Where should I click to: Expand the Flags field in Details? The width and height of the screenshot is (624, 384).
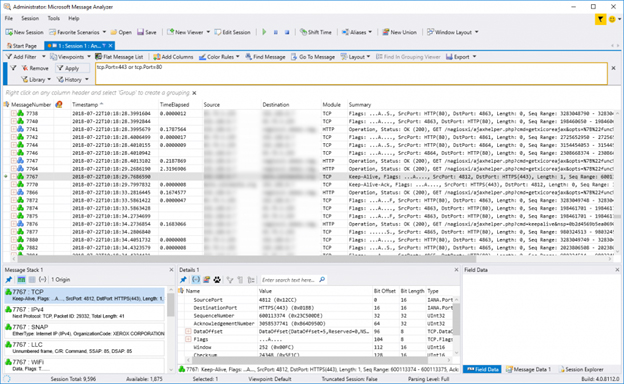point(188,339)
